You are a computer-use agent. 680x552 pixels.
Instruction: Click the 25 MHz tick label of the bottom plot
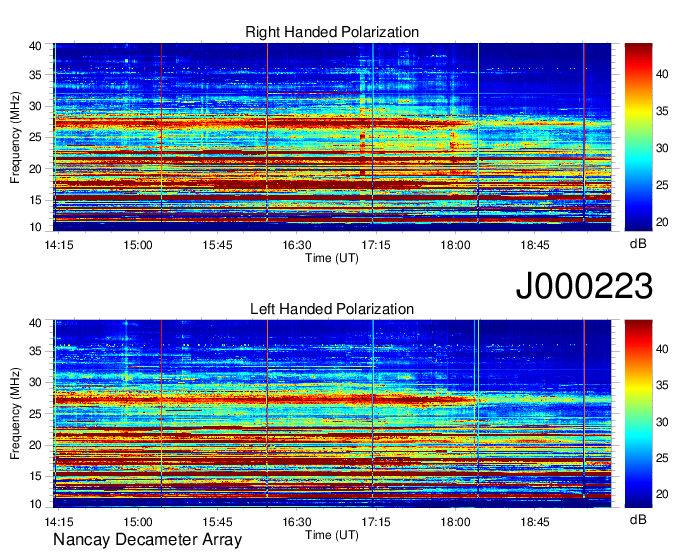(36, 414)
